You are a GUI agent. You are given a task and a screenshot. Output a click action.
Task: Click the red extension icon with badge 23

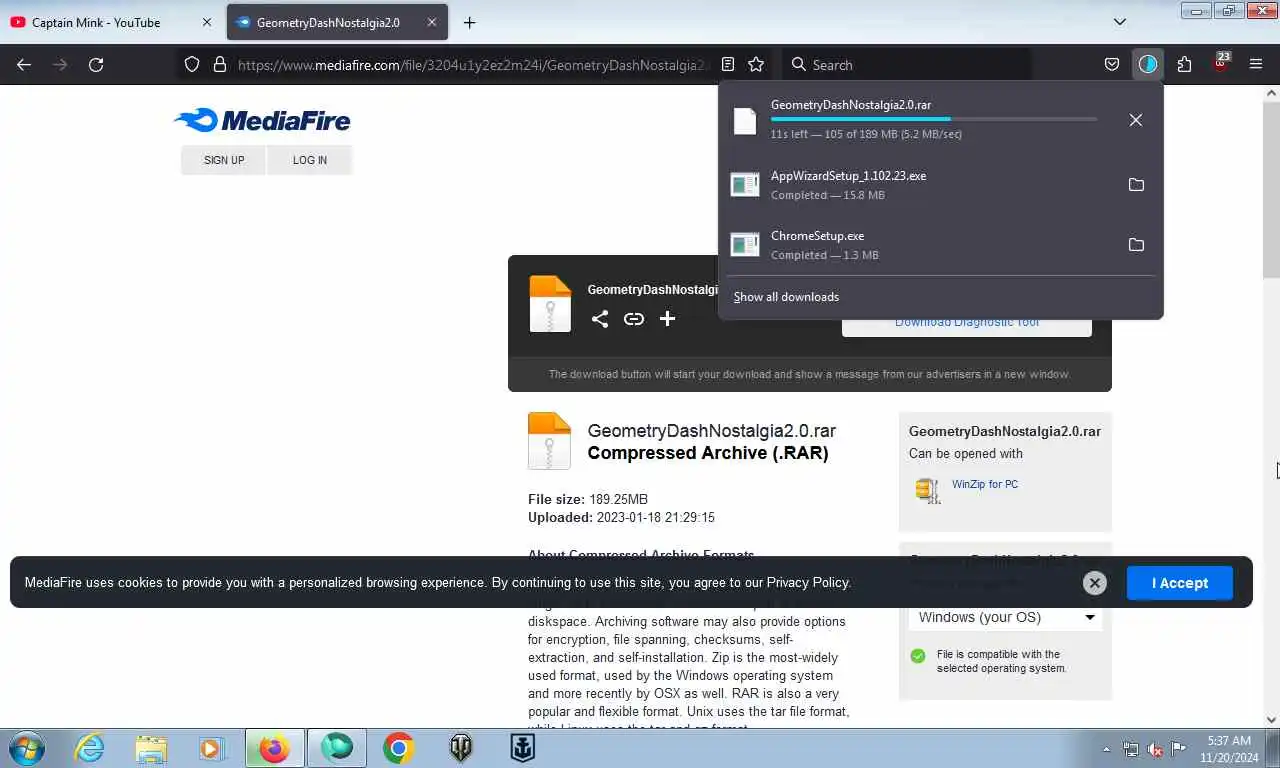pos(1220,63)
